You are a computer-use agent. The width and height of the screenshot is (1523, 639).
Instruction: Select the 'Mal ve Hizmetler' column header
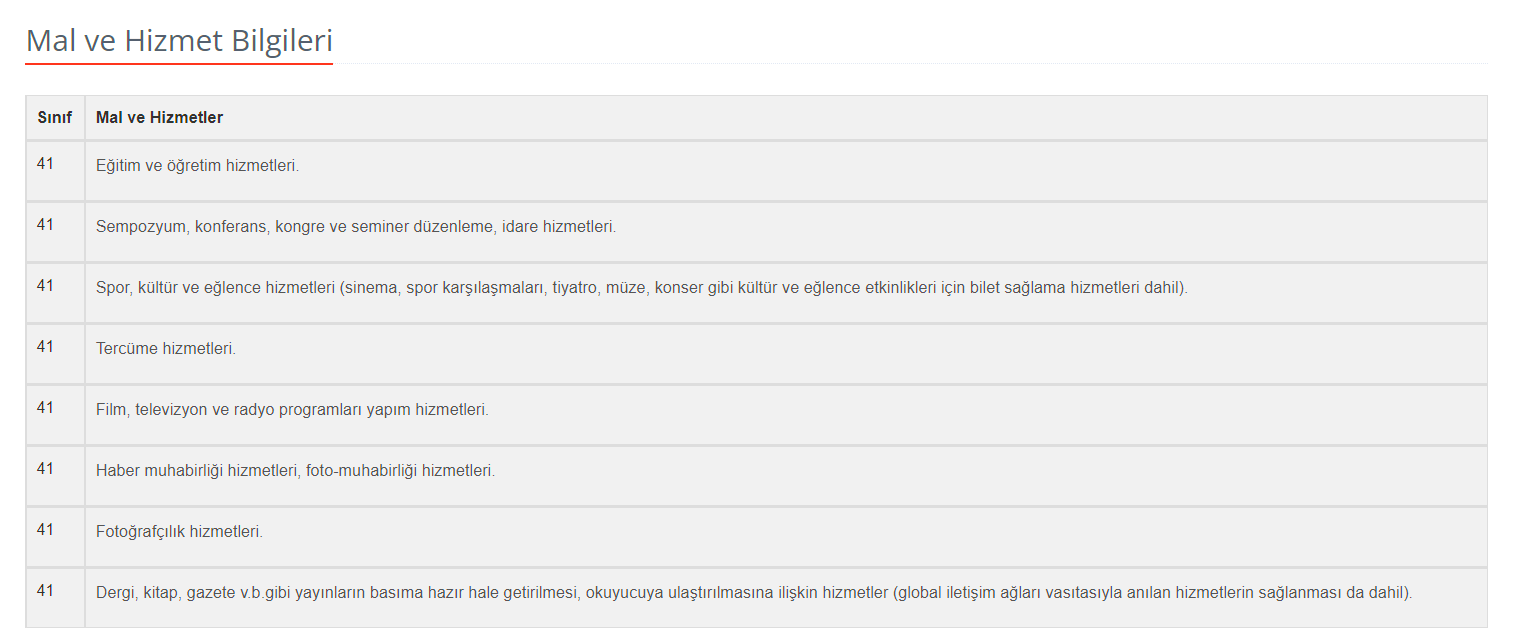(160, 118)
